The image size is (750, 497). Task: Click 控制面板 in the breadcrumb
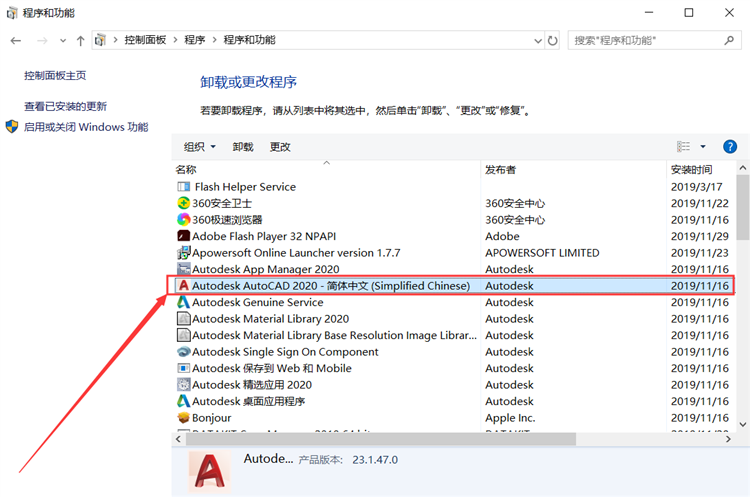pyautogui.click(x=145, y=40)
